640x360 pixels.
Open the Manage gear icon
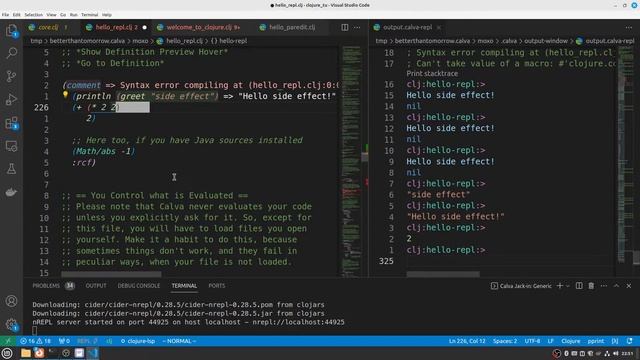click(x=11, y=324)
